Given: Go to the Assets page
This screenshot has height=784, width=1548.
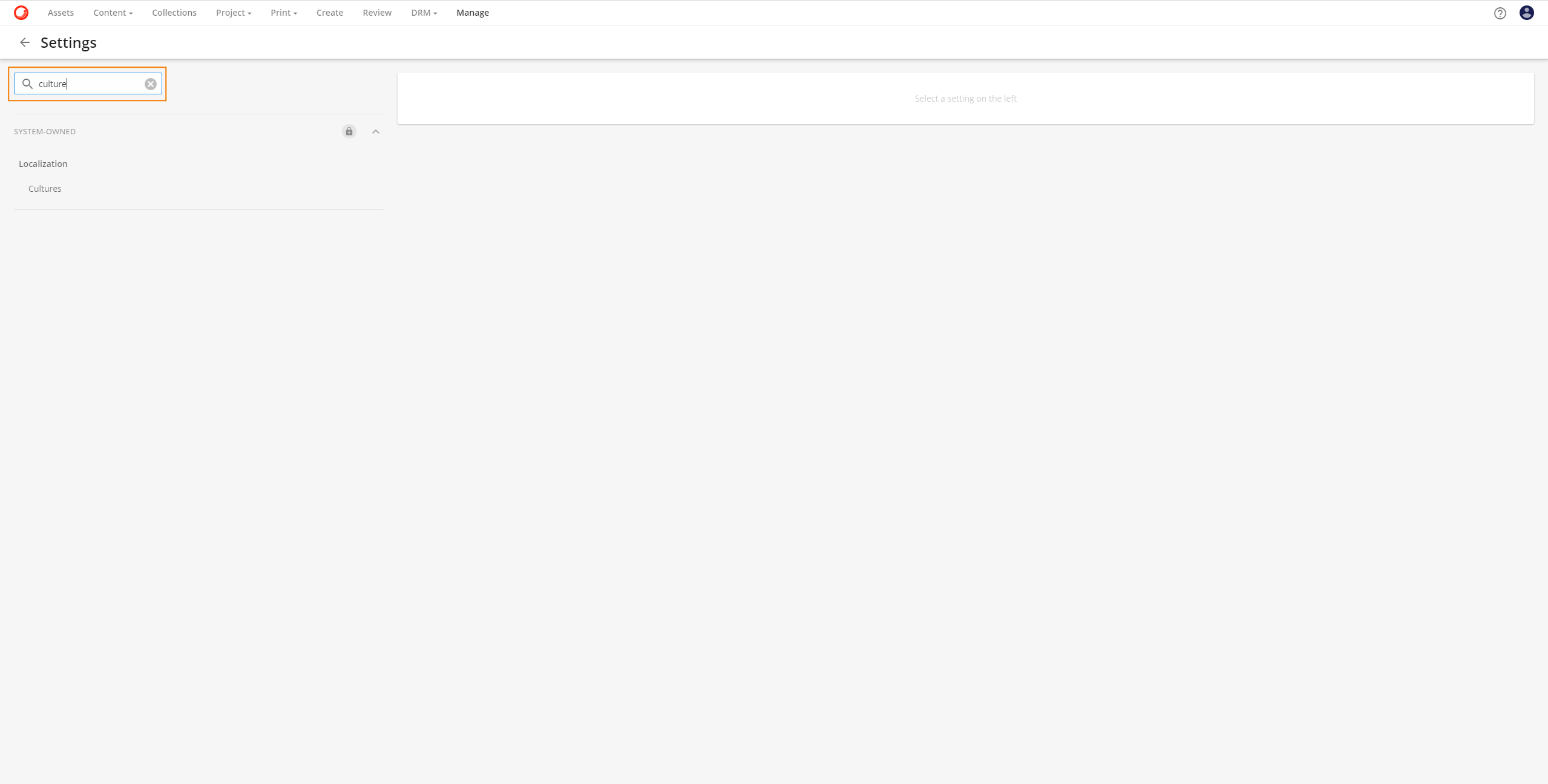Looking at the screenshot, I should point(61,13).
